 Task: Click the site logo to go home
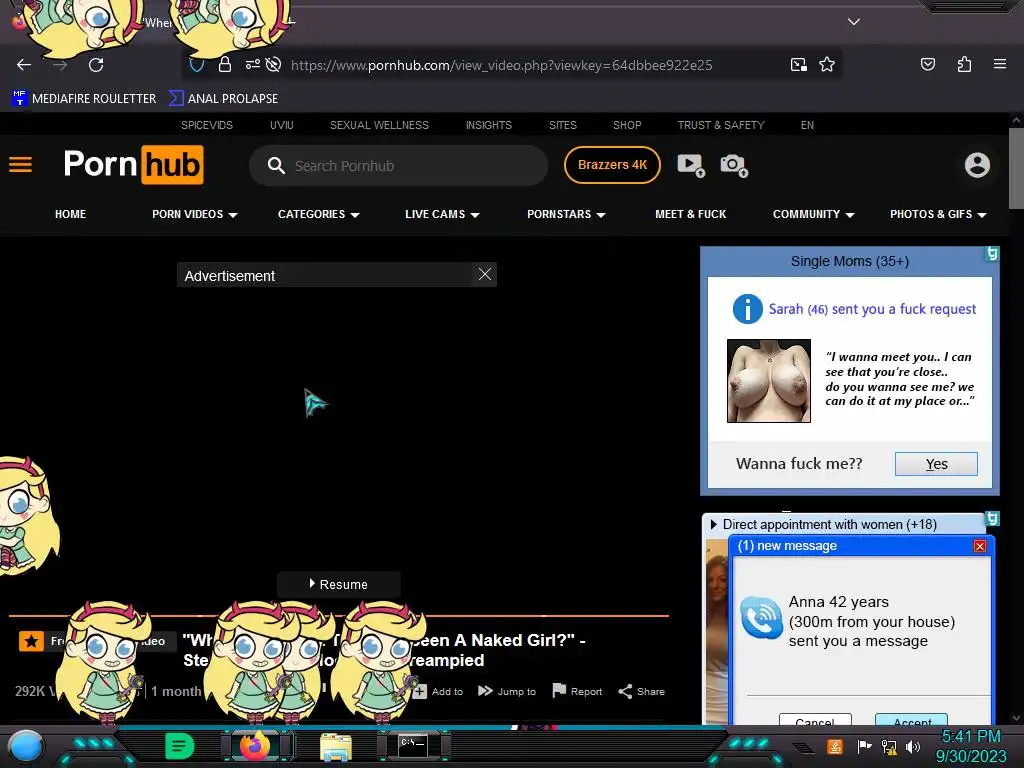coord(133,165)
